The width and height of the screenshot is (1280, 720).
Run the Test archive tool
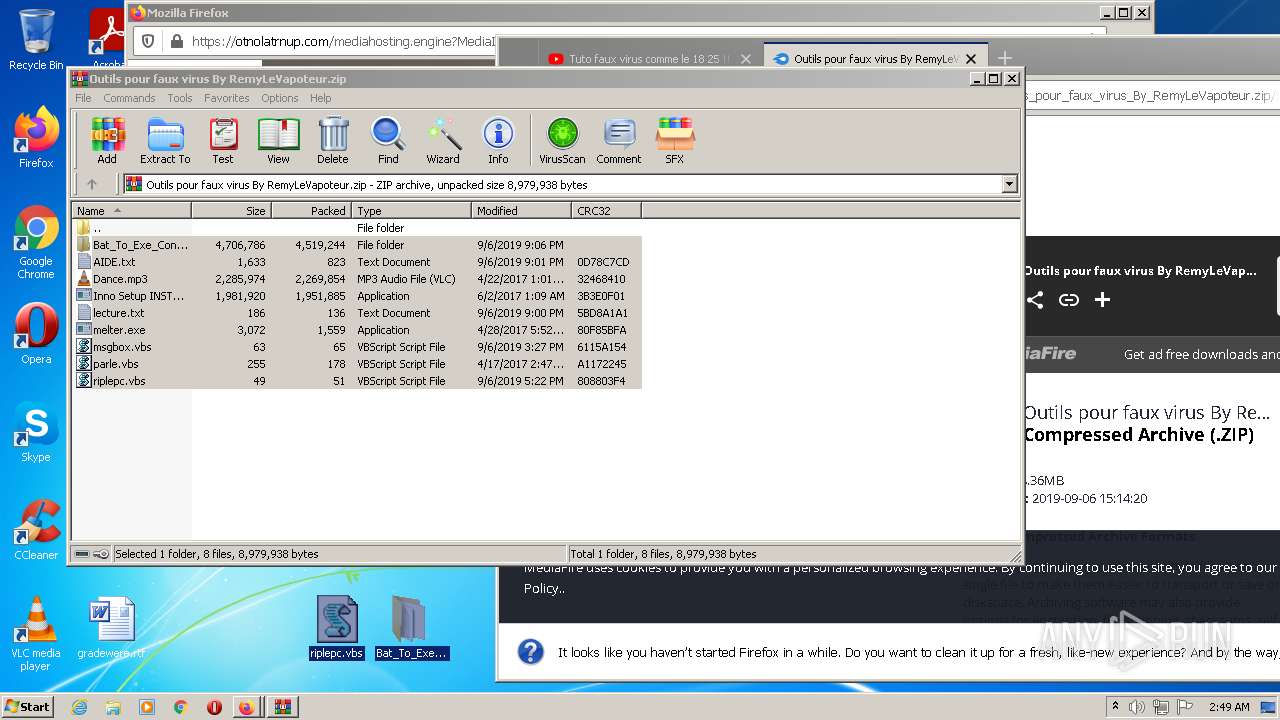223,141
